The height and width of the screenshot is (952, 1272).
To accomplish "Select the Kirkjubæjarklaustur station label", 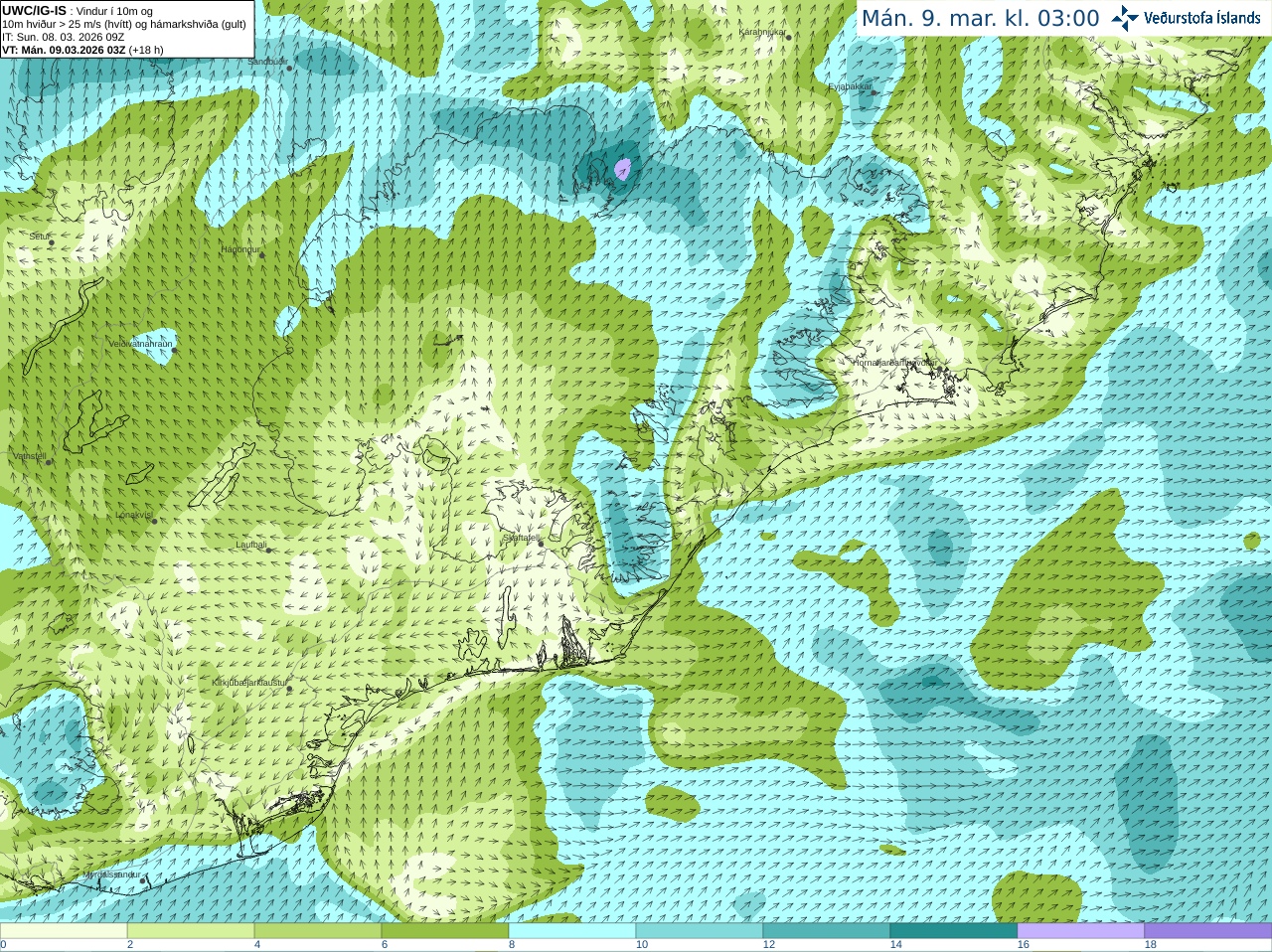I will click(x=249, y=683).
